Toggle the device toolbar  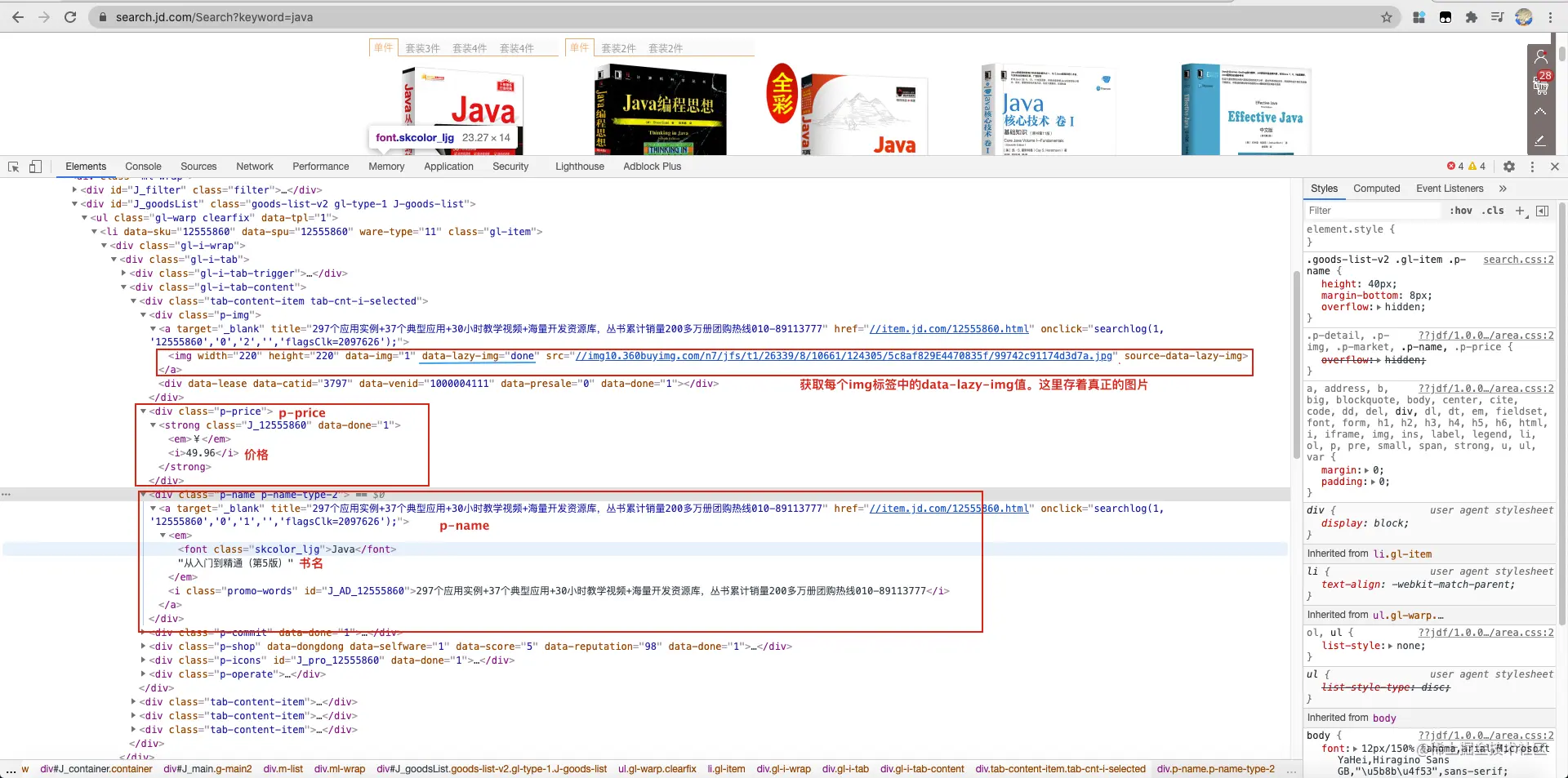tap(35, 167)
